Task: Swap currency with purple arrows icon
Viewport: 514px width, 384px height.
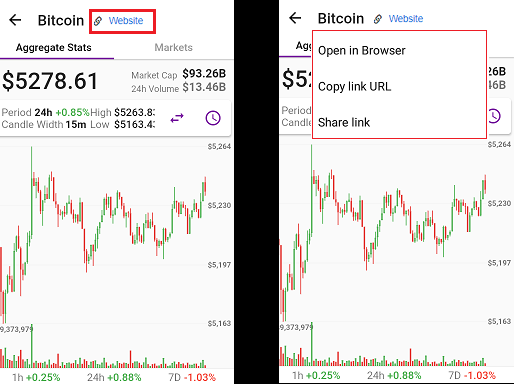Action: [x=177, y=118]
